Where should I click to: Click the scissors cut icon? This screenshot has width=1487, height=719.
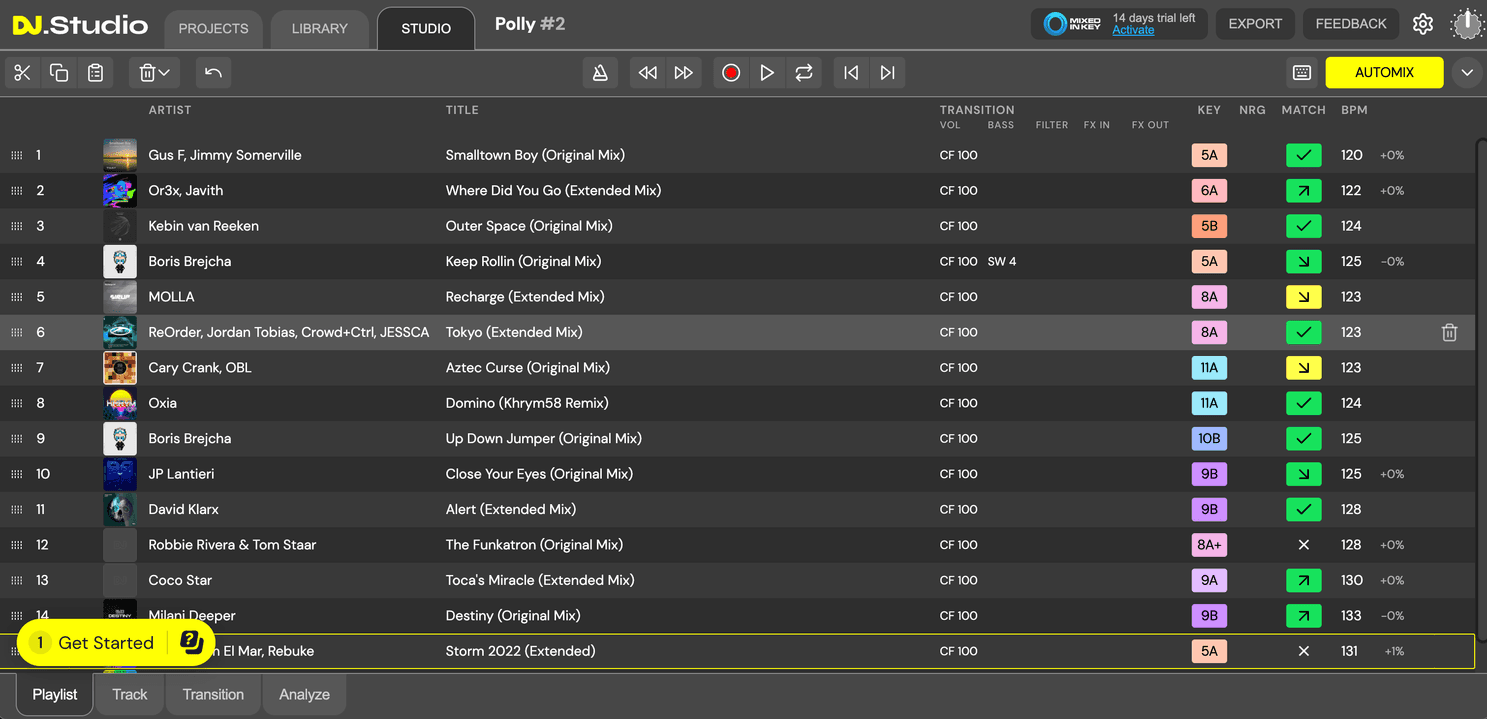tap(23, 73)
